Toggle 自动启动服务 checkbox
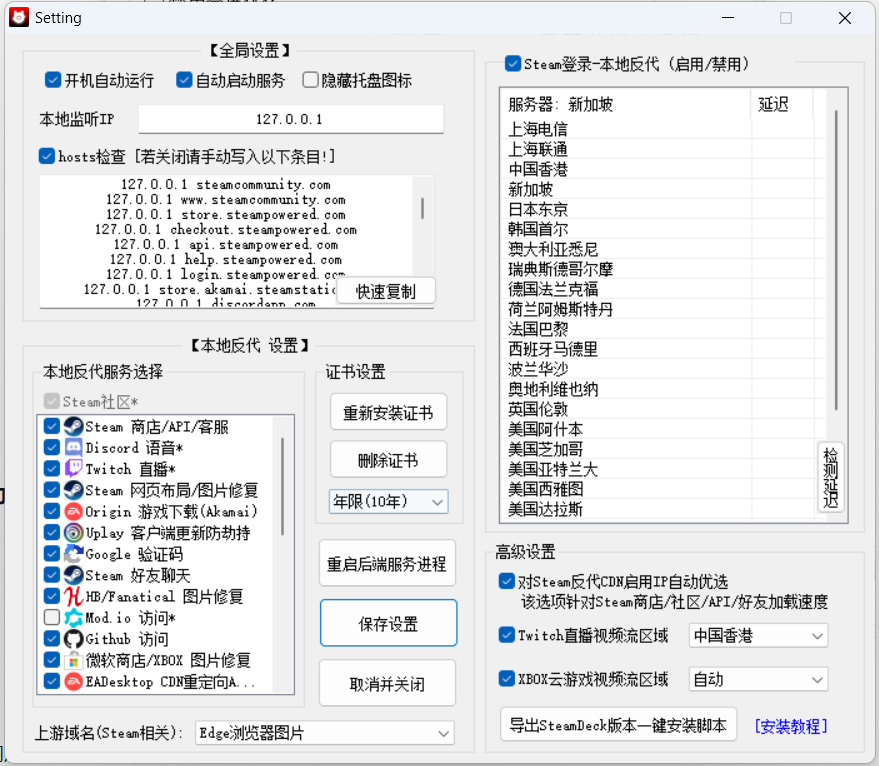This screenshot has height=766, width=879. [184, 80]
